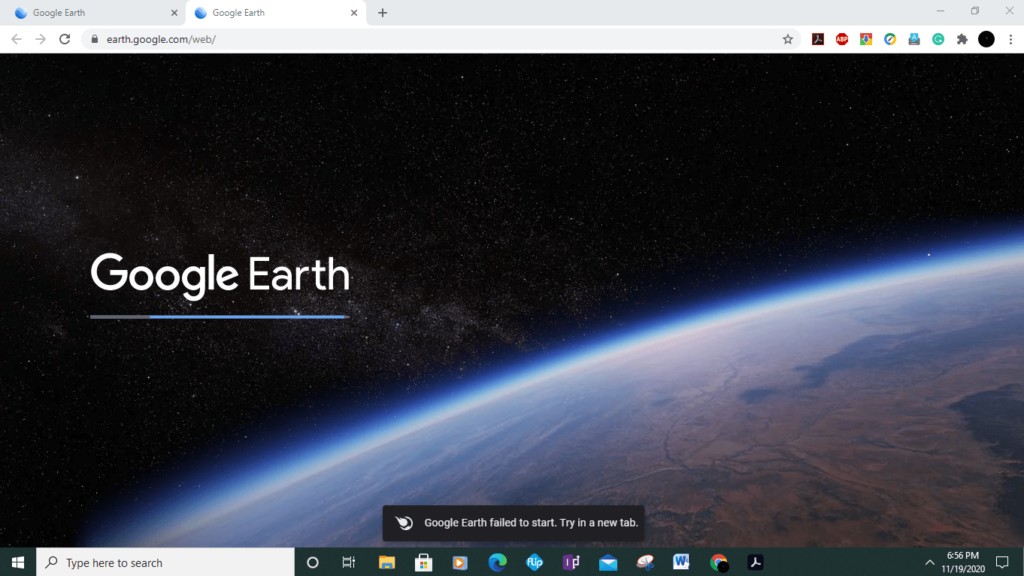Open a new browser tab

[x=383, y=13]
